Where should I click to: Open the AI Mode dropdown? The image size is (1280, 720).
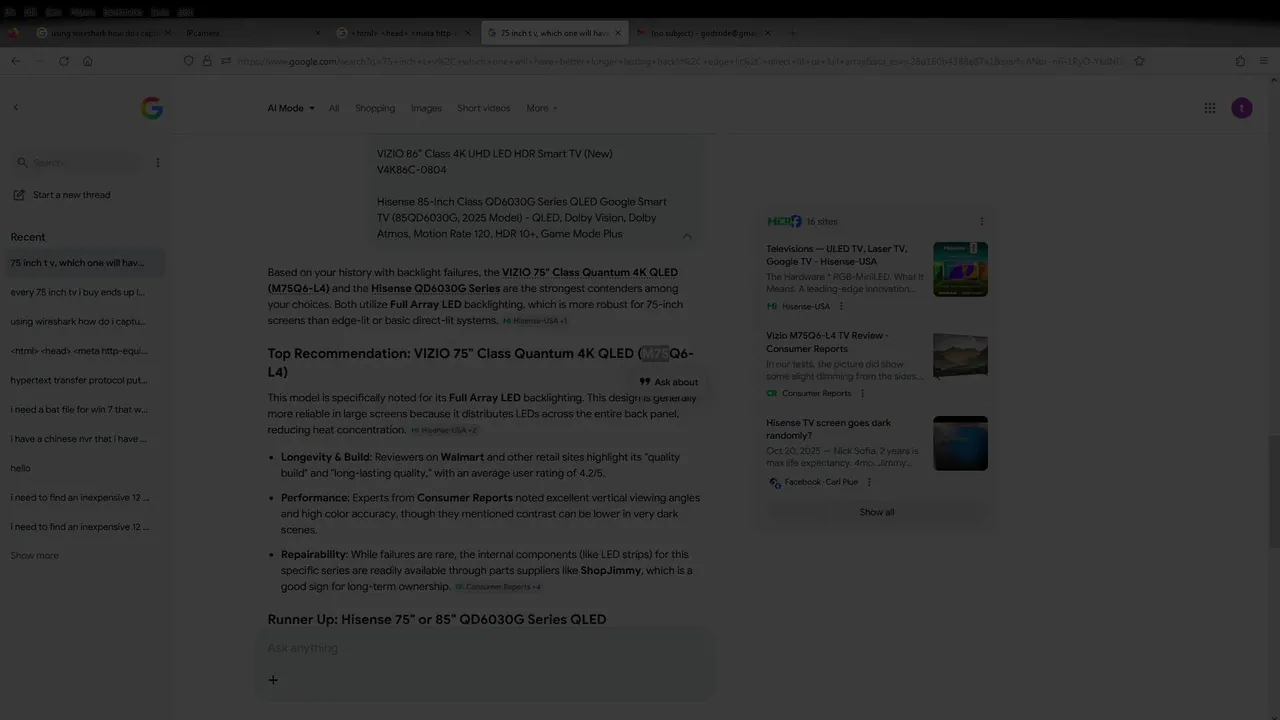coord(291,108)
